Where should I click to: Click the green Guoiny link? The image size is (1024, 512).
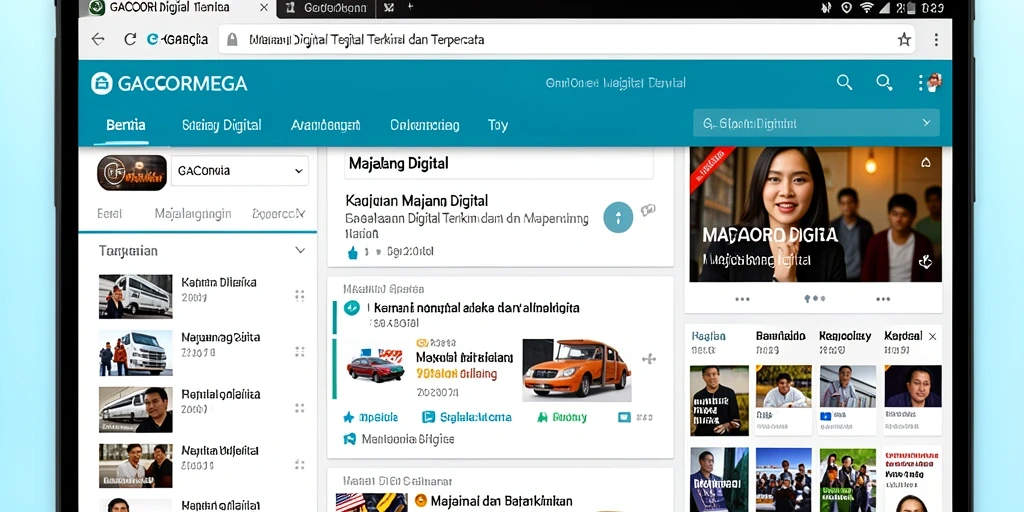562,417
